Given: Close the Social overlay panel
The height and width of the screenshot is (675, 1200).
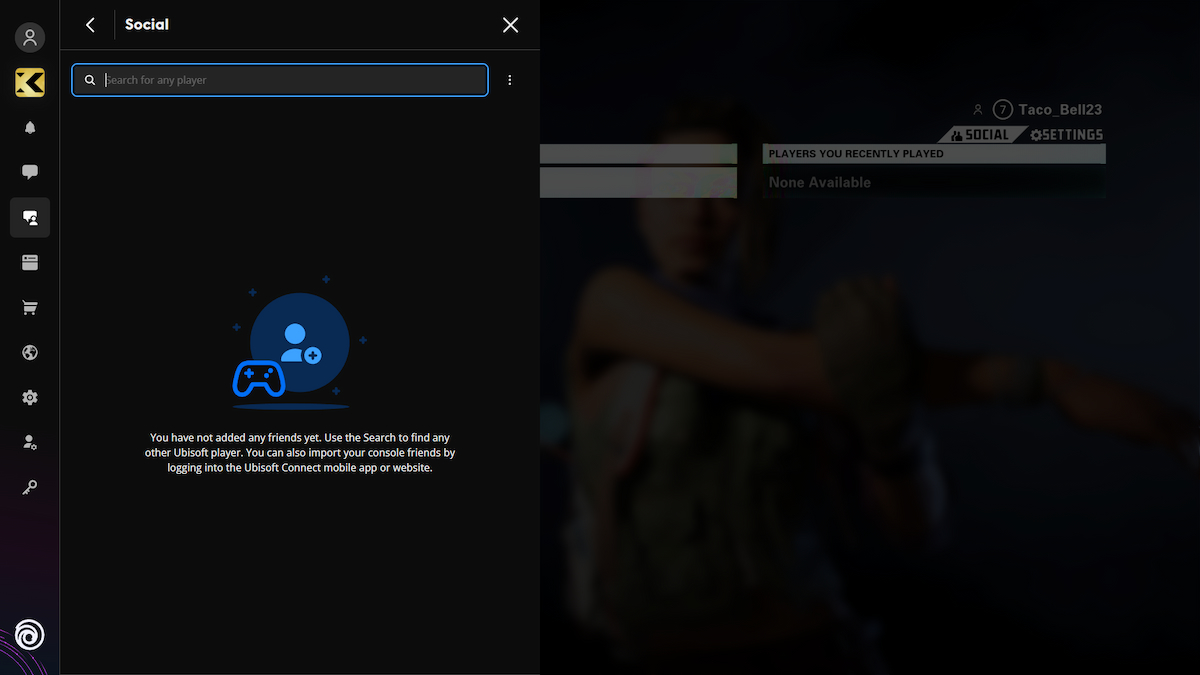Looking at the screenshot, I should pyautogui.click(x=510, y=25).
